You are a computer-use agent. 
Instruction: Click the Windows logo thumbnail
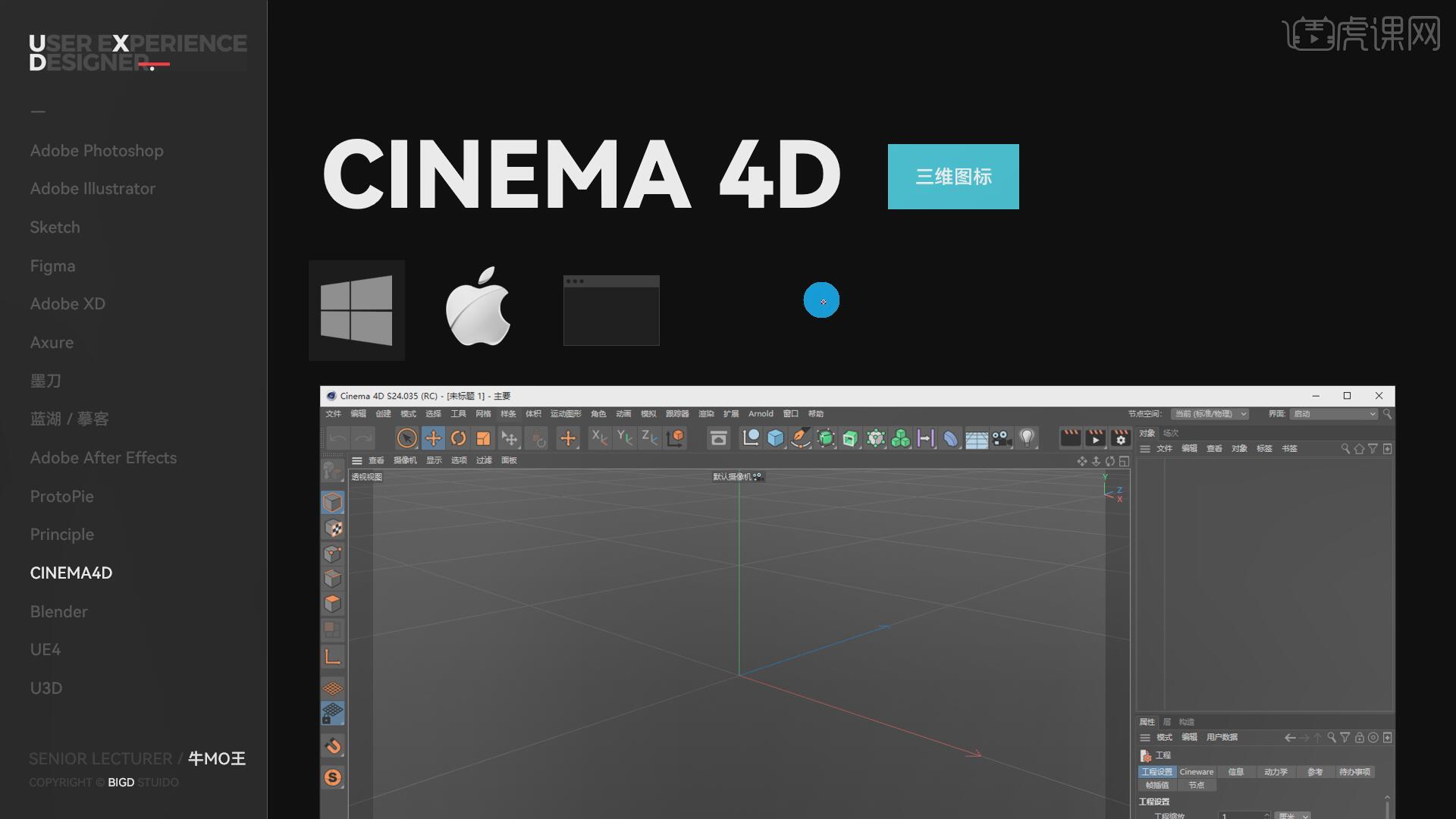pos(356,310)
